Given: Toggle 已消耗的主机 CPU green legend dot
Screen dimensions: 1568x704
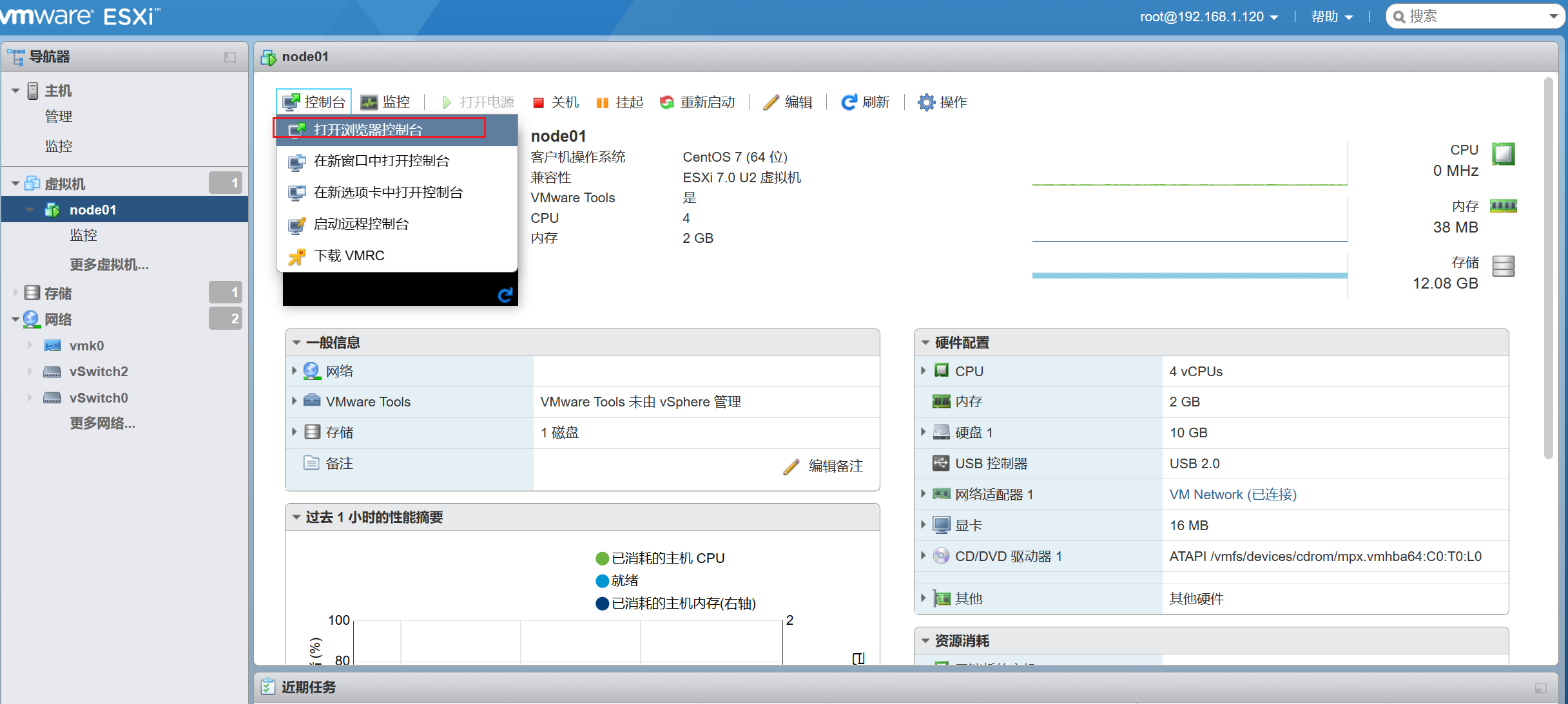Looking at the screenshot, I should tap(603, 558).
